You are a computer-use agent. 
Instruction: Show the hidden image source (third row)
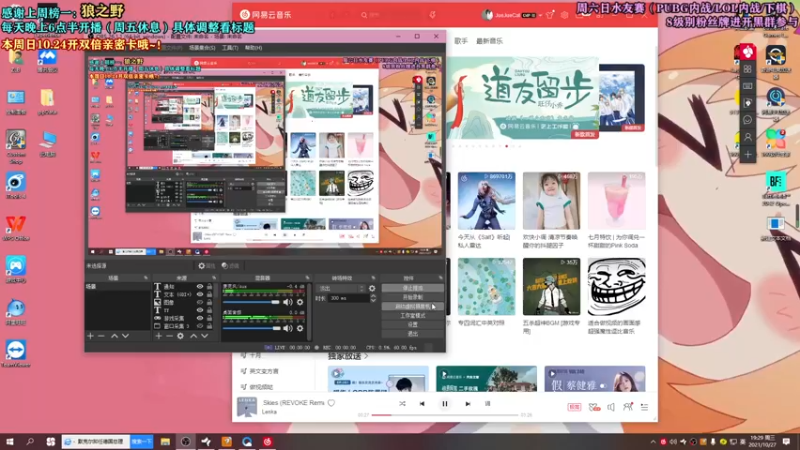click(199, 302)
